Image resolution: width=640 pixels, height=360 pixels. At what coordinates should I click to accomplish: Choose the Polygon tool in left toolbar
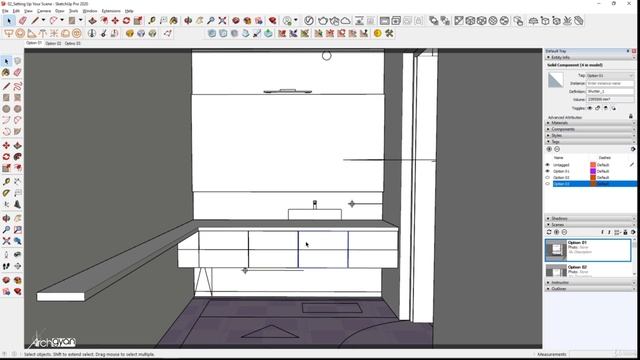tap(18, 109)
